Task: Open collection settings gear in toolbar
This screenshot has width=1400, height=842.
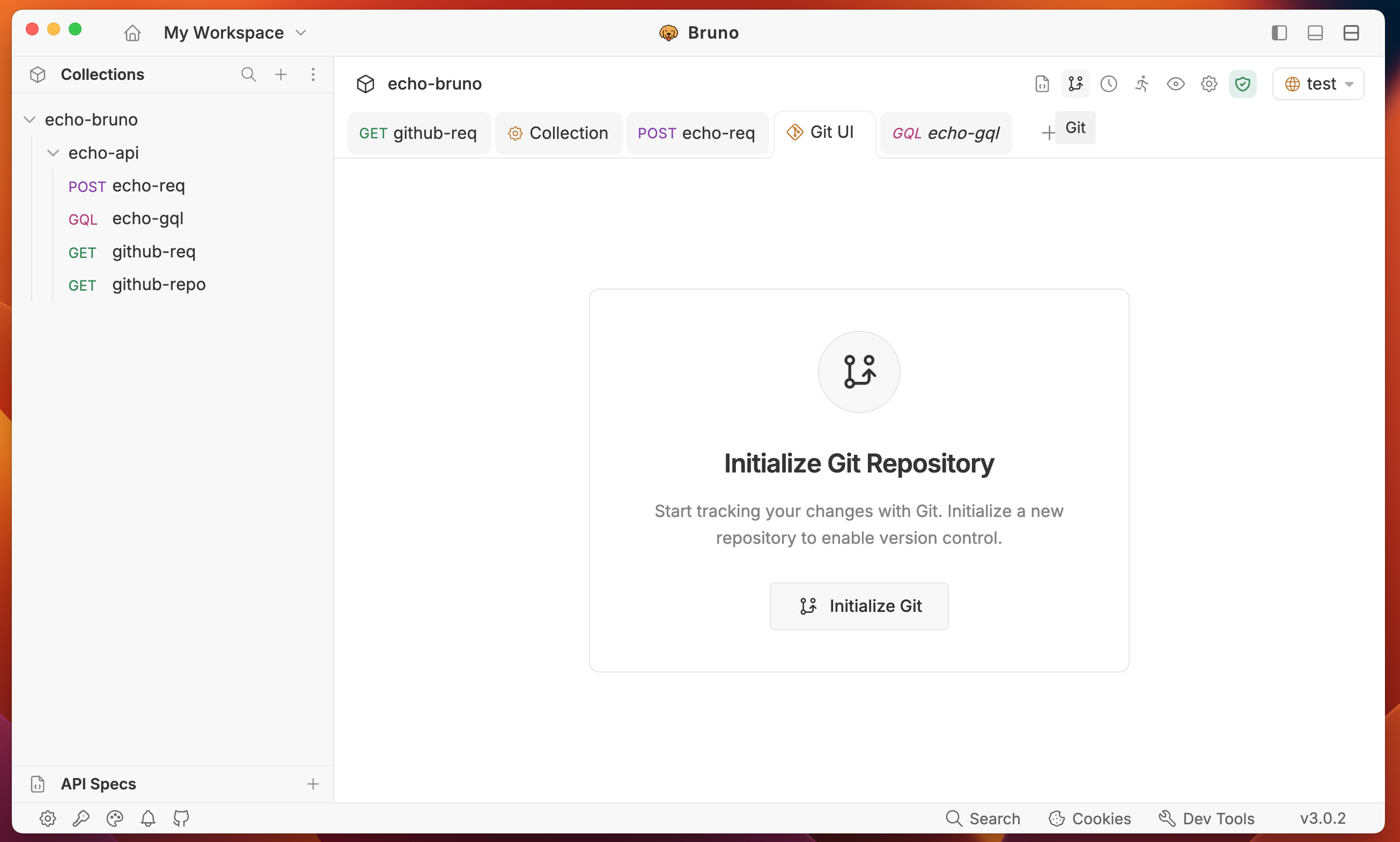Action: [1209, 84]
